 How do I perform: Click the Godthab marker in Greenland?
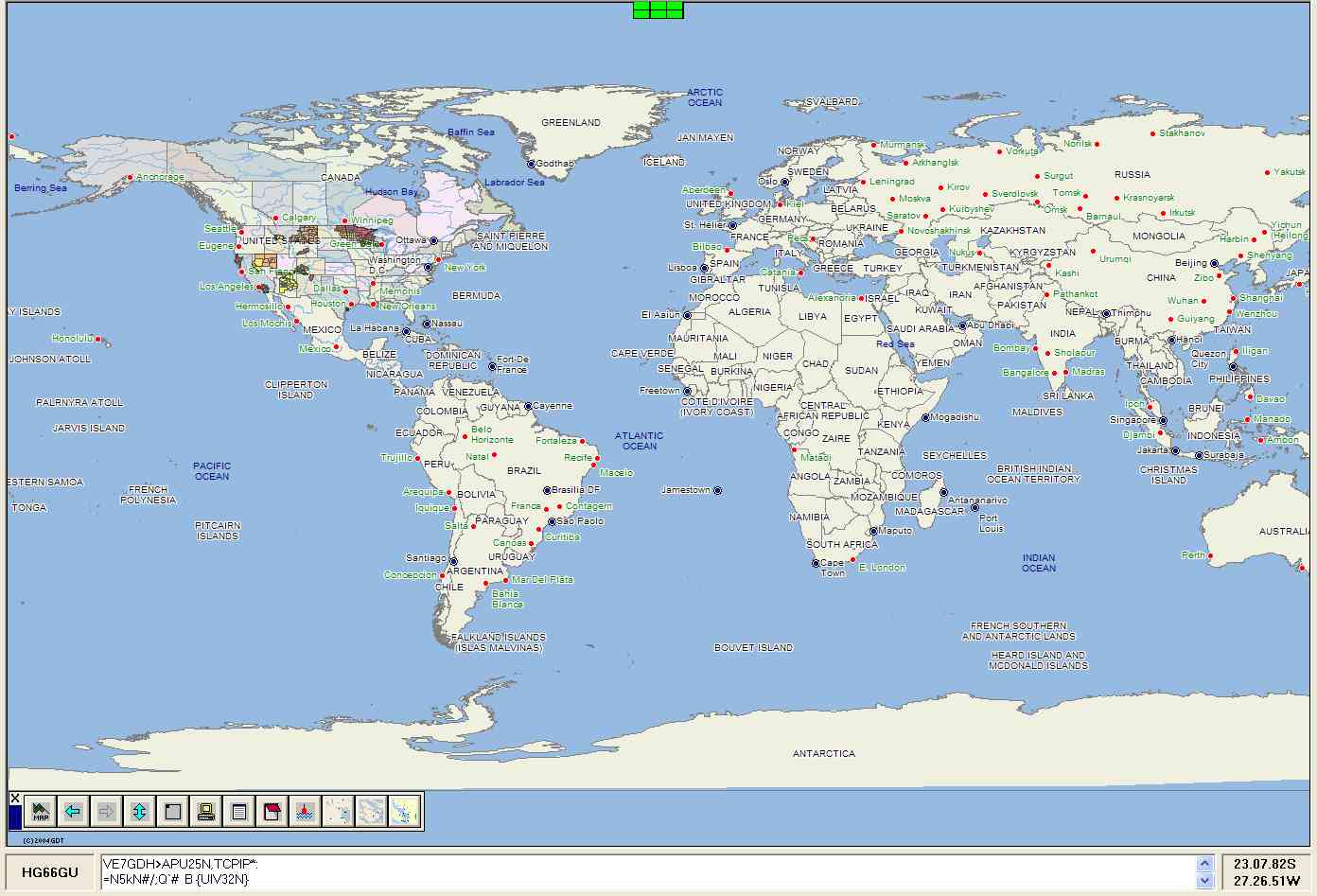tap(531, 165)
